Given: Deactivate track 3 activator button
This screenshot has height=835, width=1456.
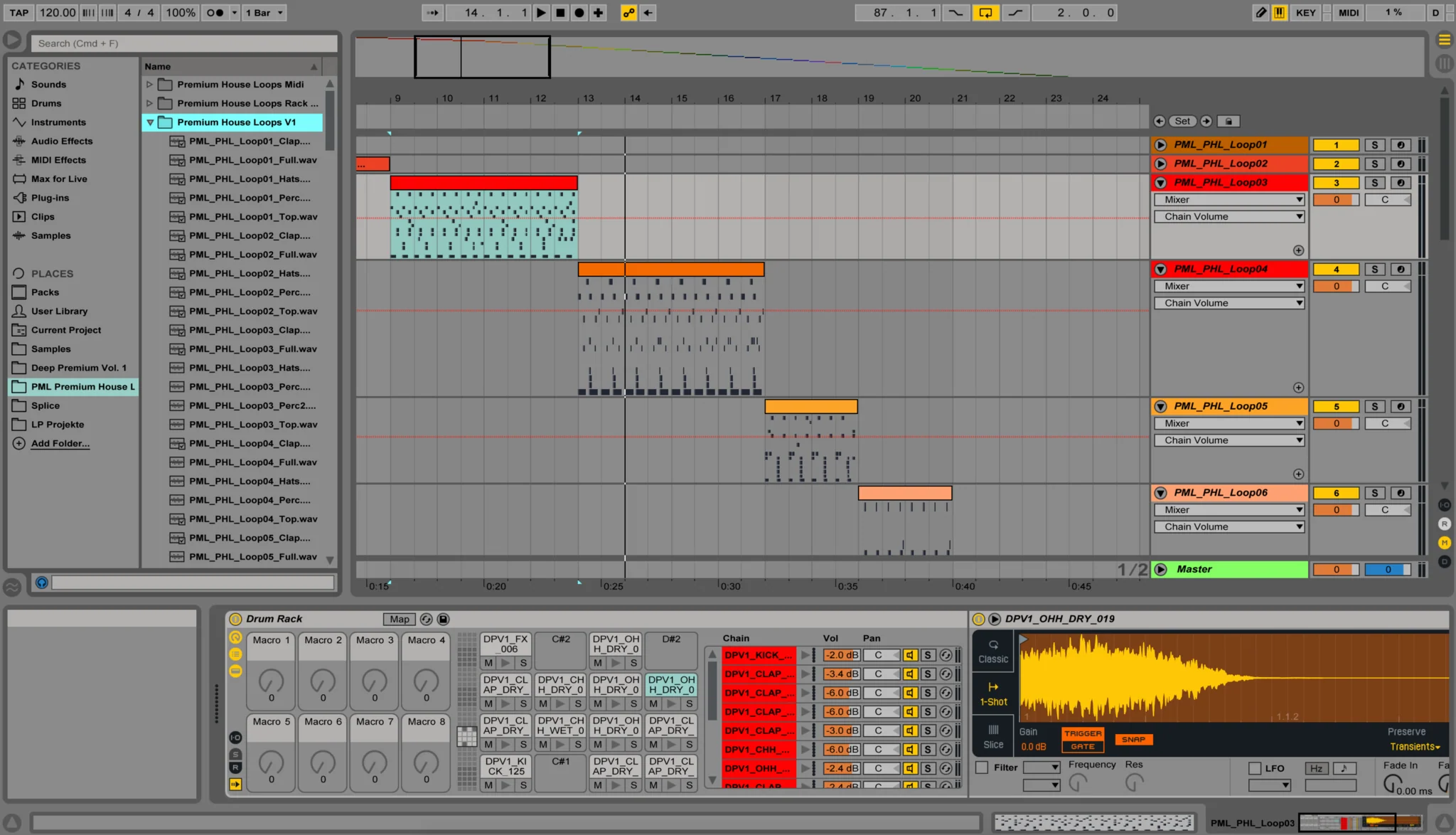Looking at the screenshot, I should click(1336, 183).
